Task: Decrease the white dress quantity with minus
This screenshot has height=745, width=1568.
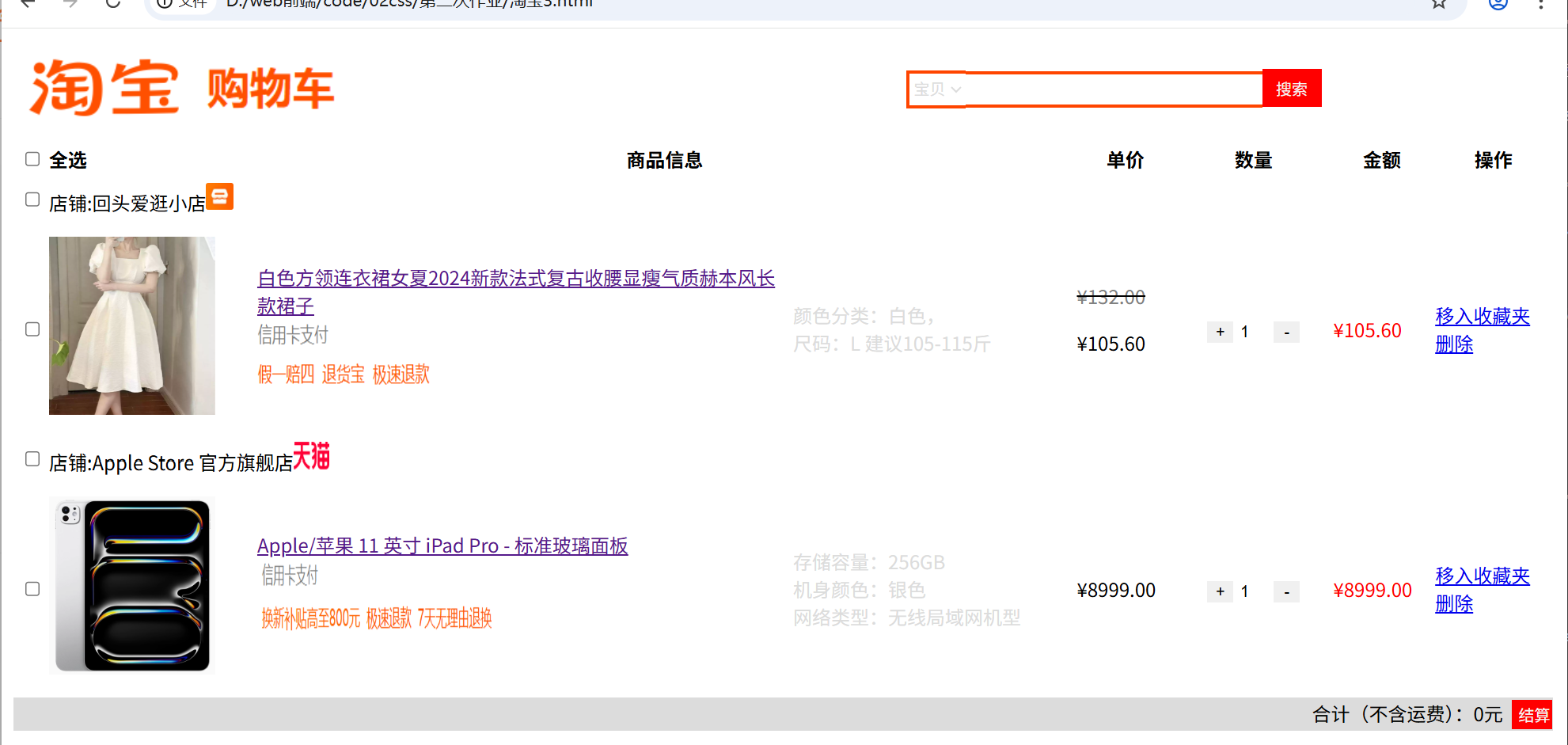Action: [x=1286, y=332]
